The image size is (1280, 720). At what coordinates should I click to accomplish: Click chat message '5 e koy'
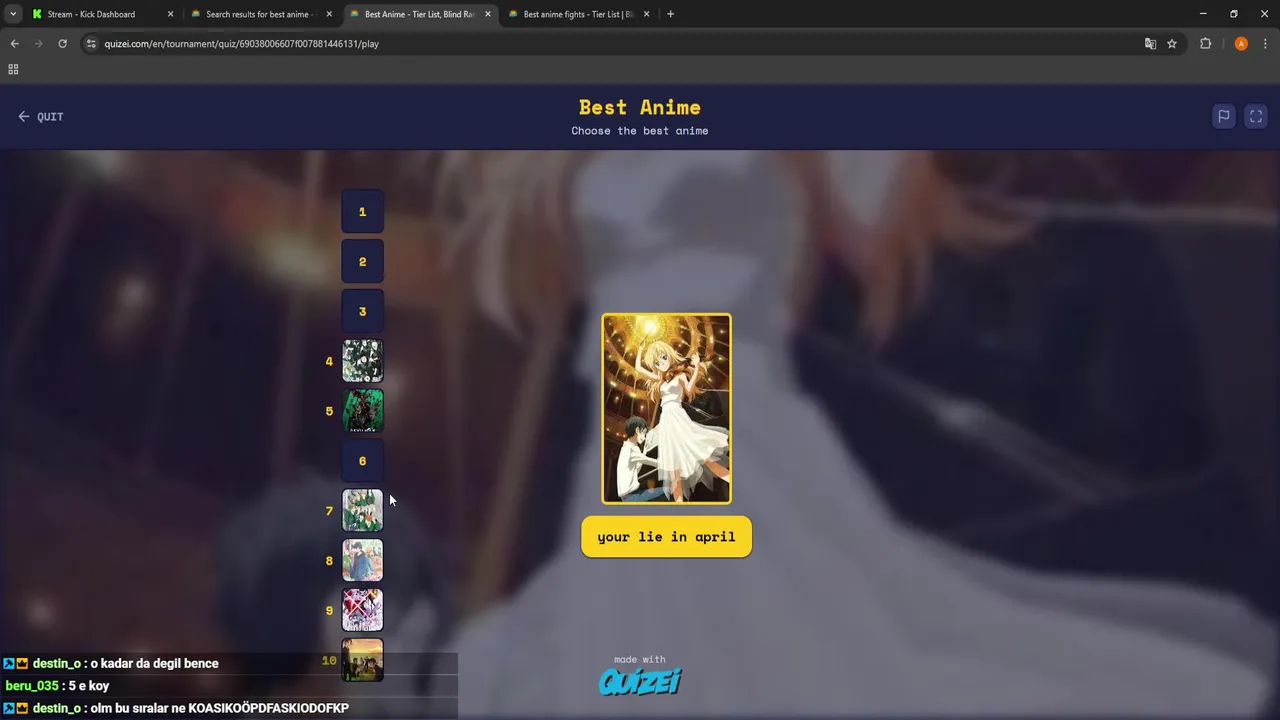click(89, 686)
